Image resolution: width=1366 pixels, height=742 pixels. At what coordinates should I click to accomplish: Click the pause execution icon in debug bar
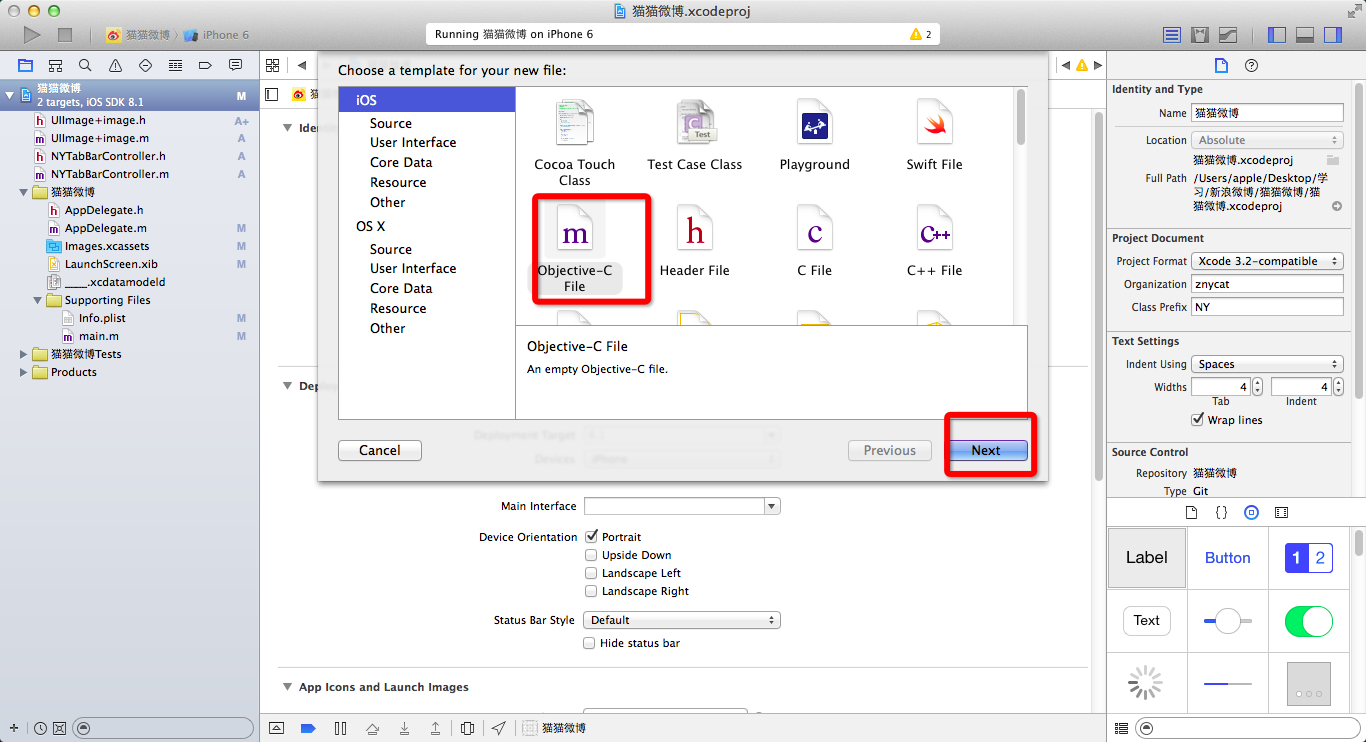coord(340,728)
